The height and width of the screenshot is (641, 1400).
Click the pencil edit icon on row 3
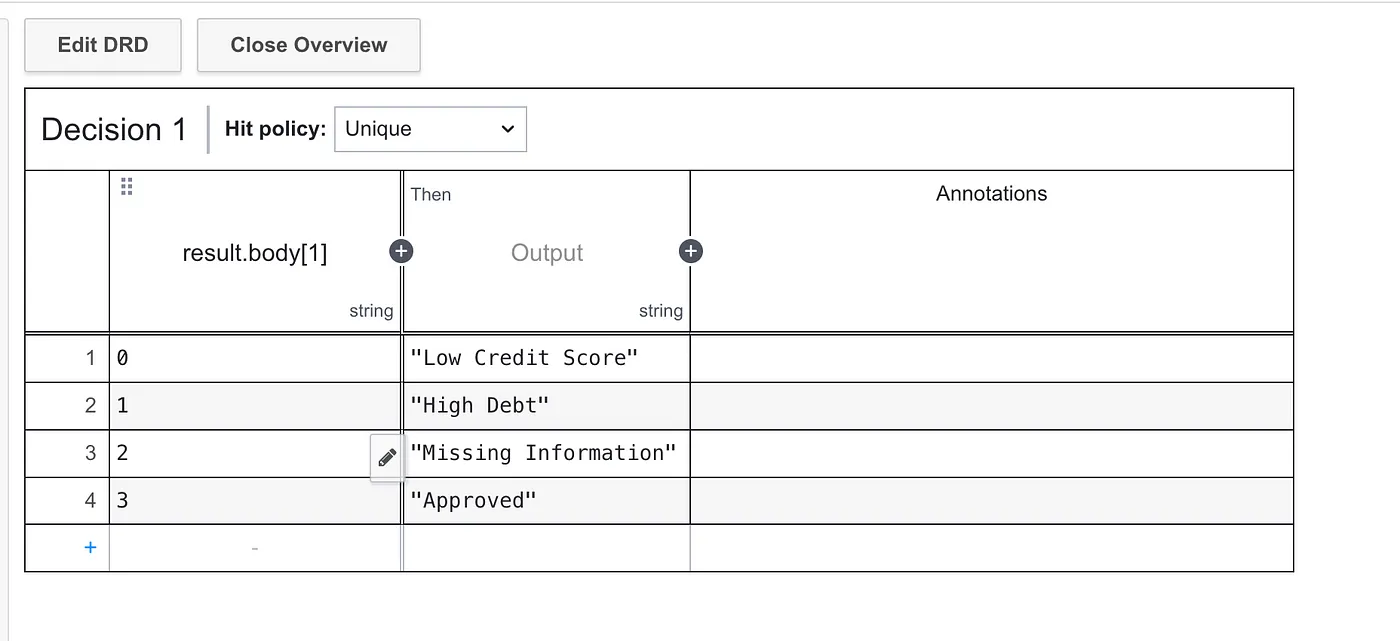pos(387,458)
